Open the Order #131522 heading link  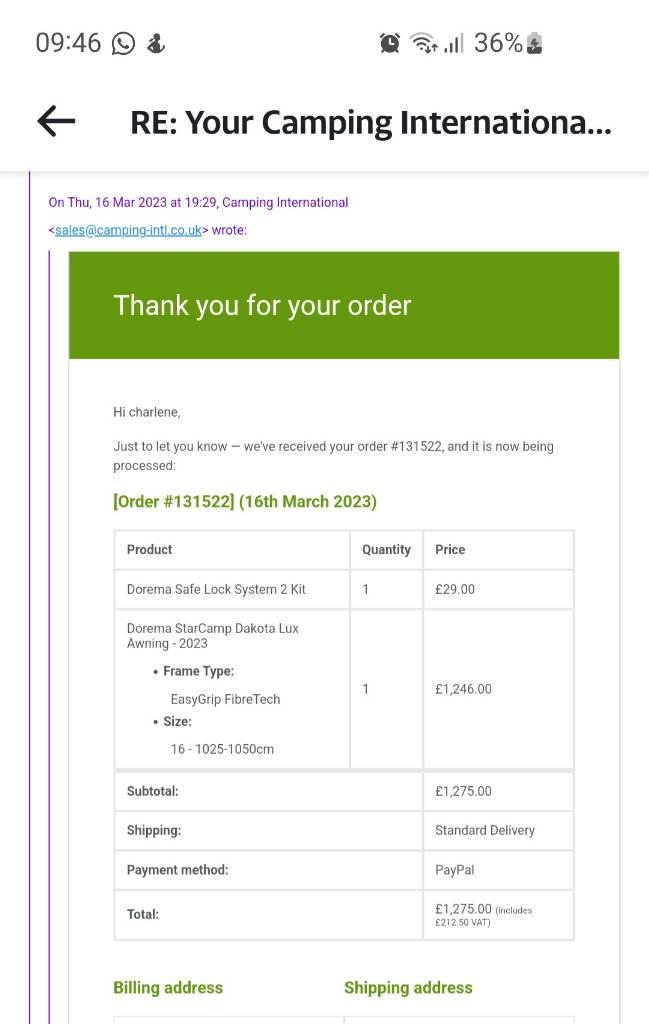click(x=245, y=502)
